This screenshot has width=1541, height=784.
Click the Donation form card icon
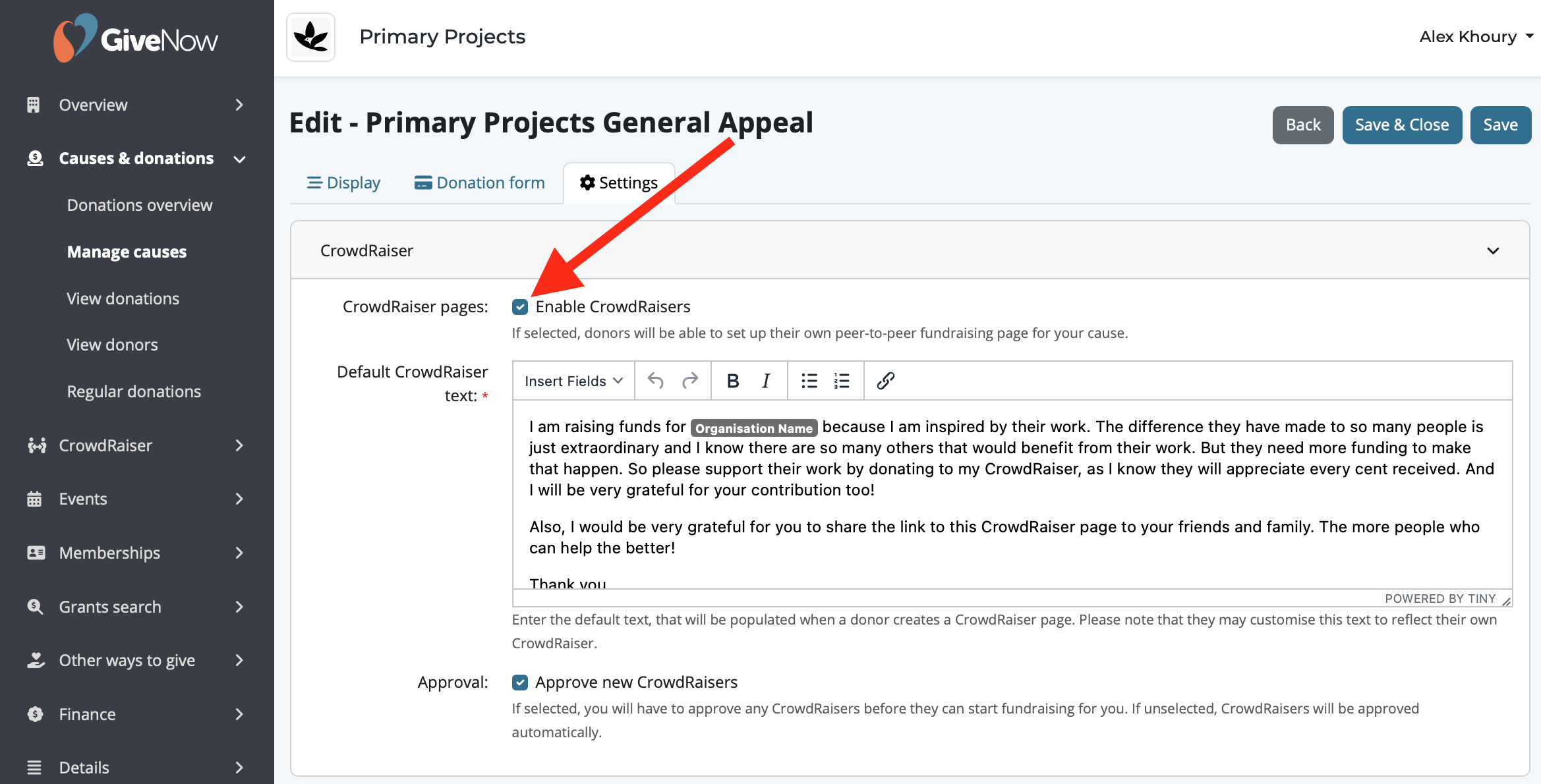pos(423,182)
